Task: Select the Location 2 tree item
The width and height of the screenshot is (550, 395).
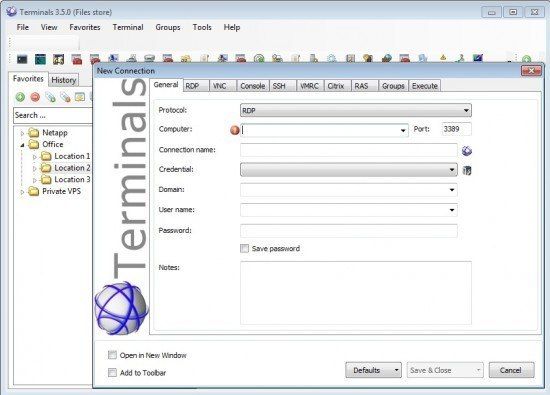Action: coord(72,168)
